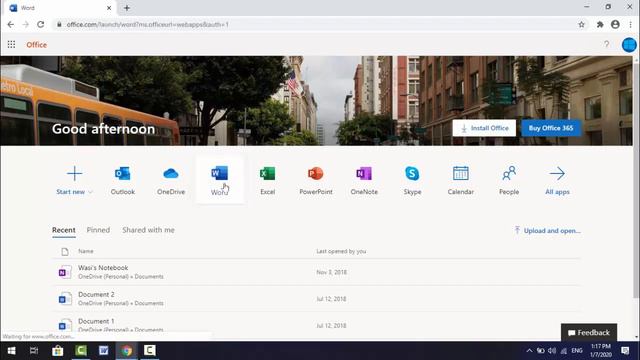Show hidden system tray icons
Screen dimensions: 640x360
point(529,351)
